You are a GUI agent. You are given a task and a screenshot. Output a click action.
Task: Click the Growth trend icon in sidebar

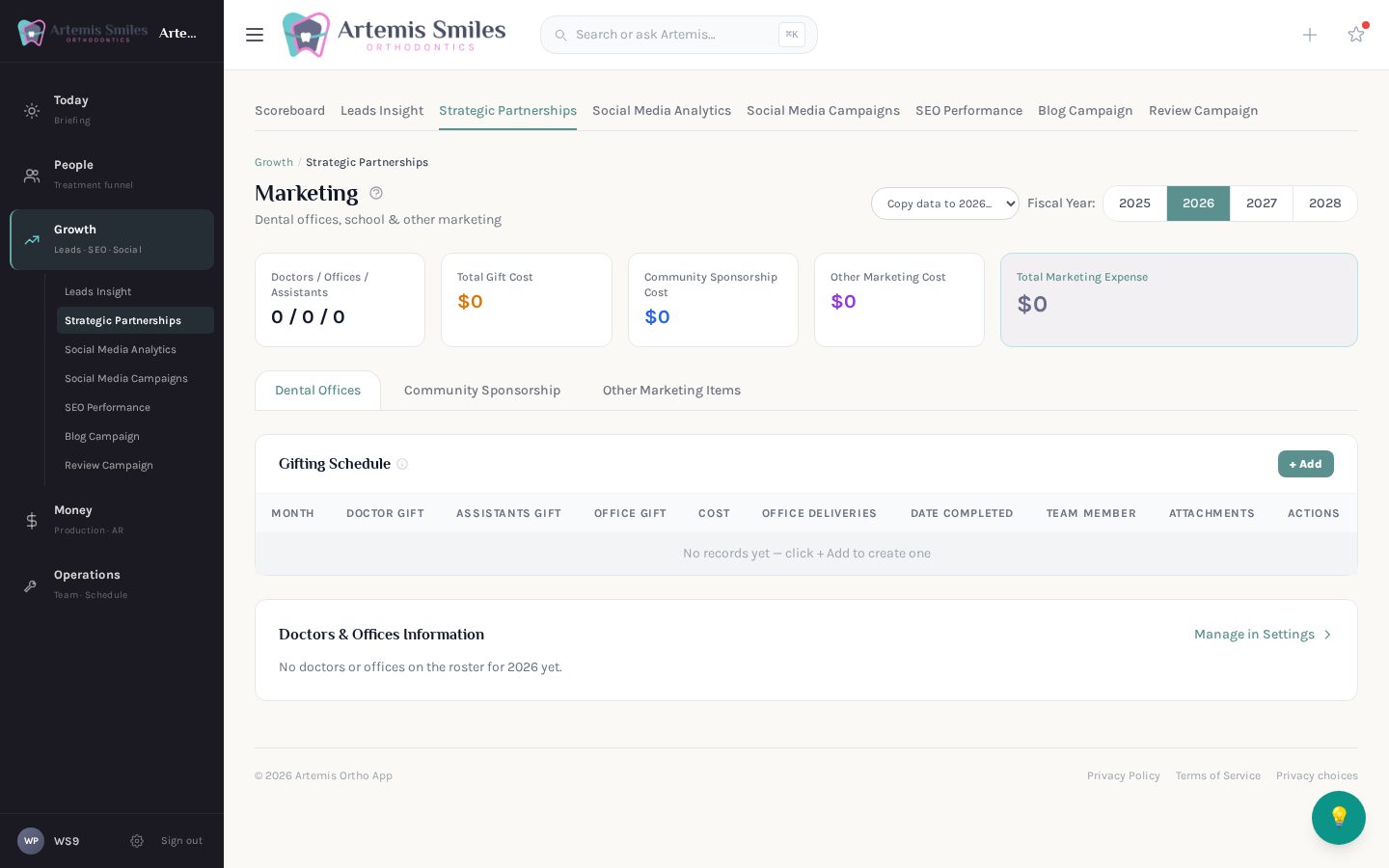(x=32, y=240)
